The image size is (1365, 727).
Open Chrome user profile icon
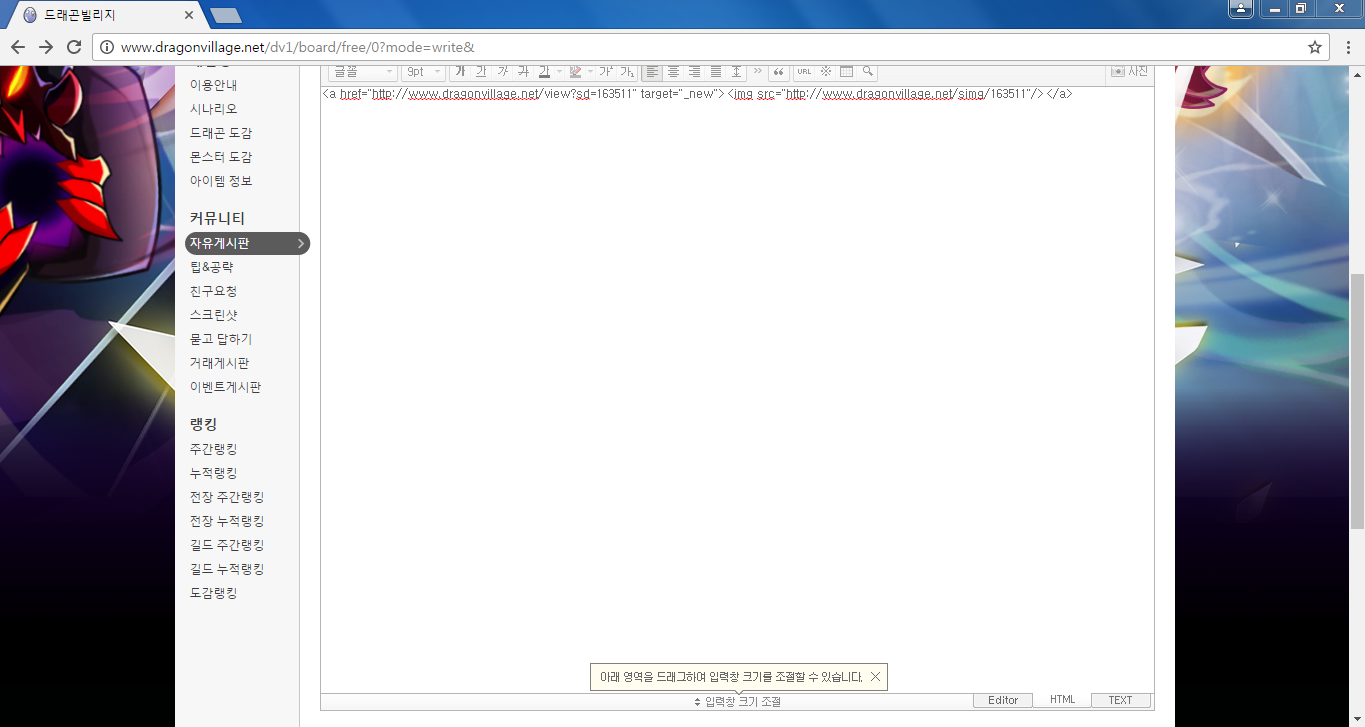coord(1240,8)
